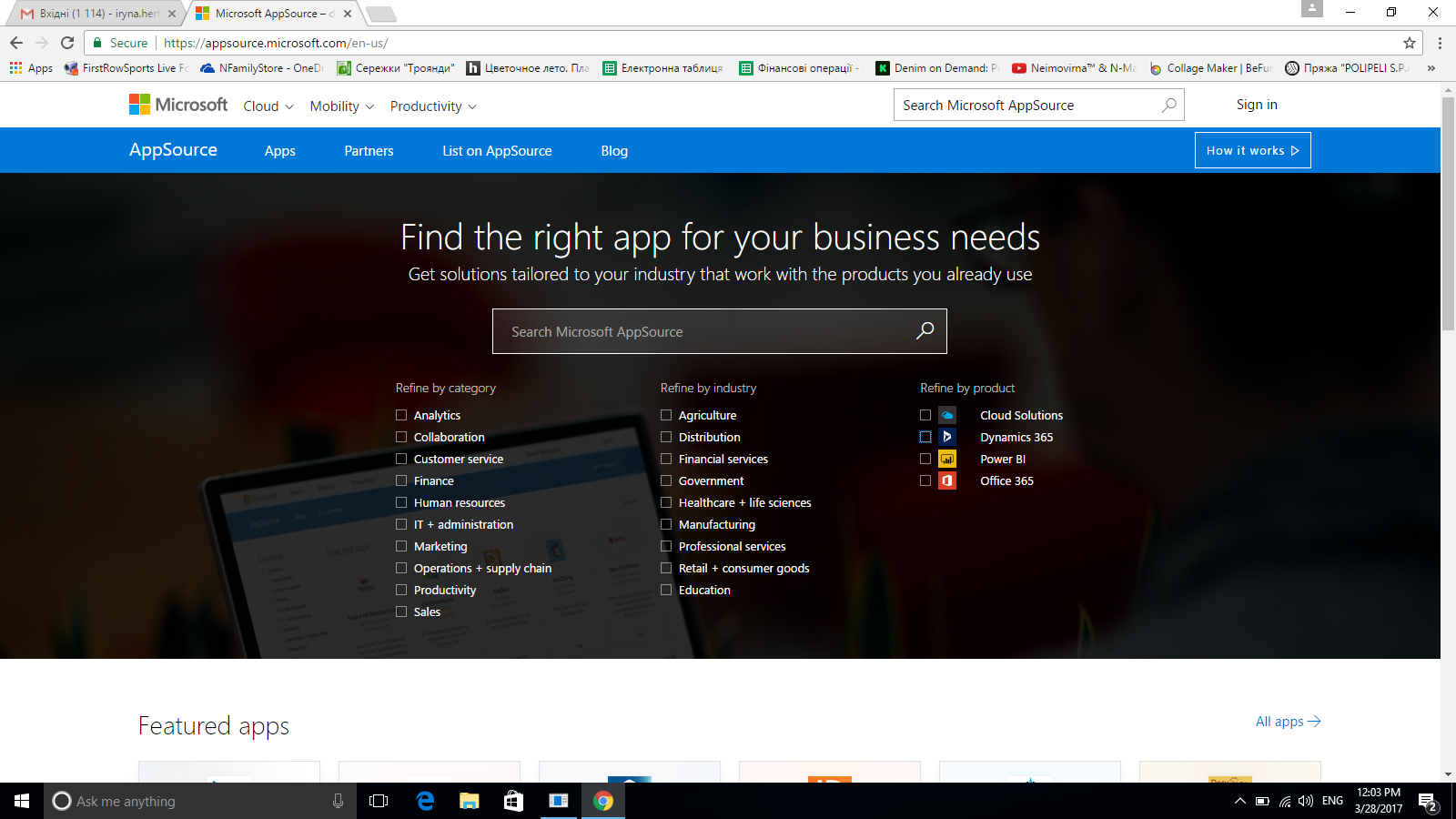Bookmark this page with the star icon
The width and height of the screenshot is (1456, 819).
[x=1410, y=43]
